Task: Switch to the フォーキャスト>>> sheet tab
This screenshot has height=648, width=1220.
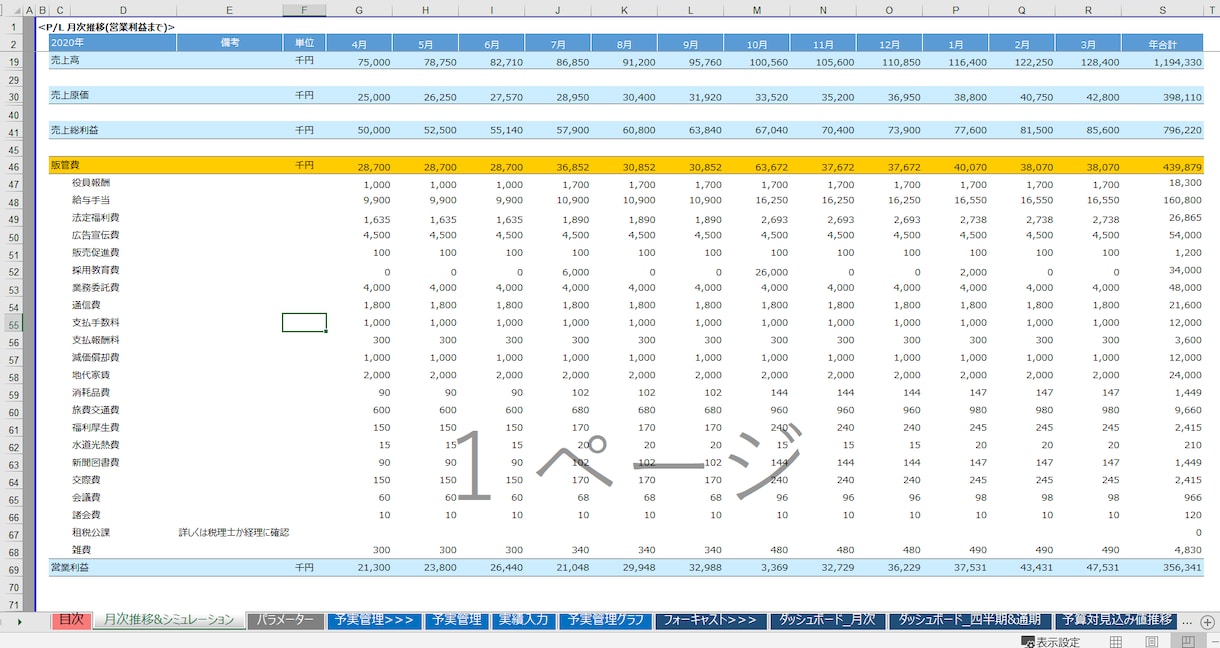Action: click(710, 621)
